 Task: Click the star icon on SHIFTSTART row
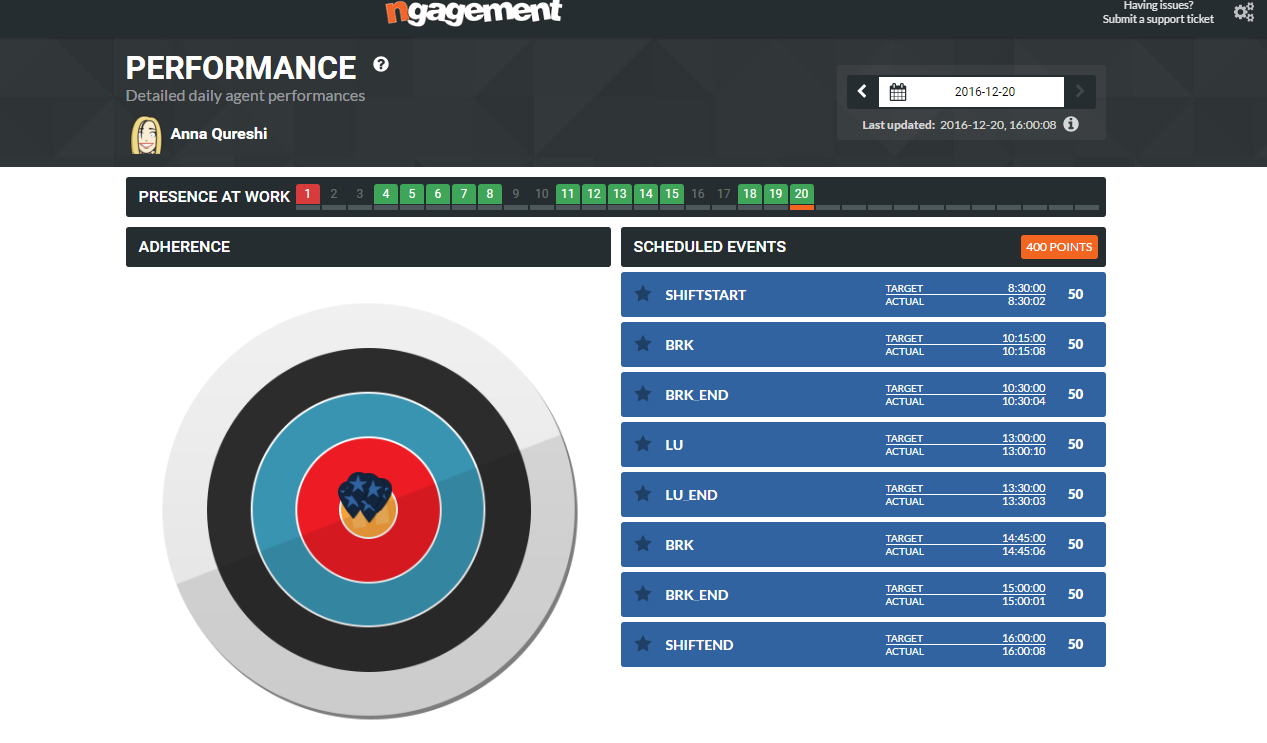pyautogui.click(x=644, y=295)
